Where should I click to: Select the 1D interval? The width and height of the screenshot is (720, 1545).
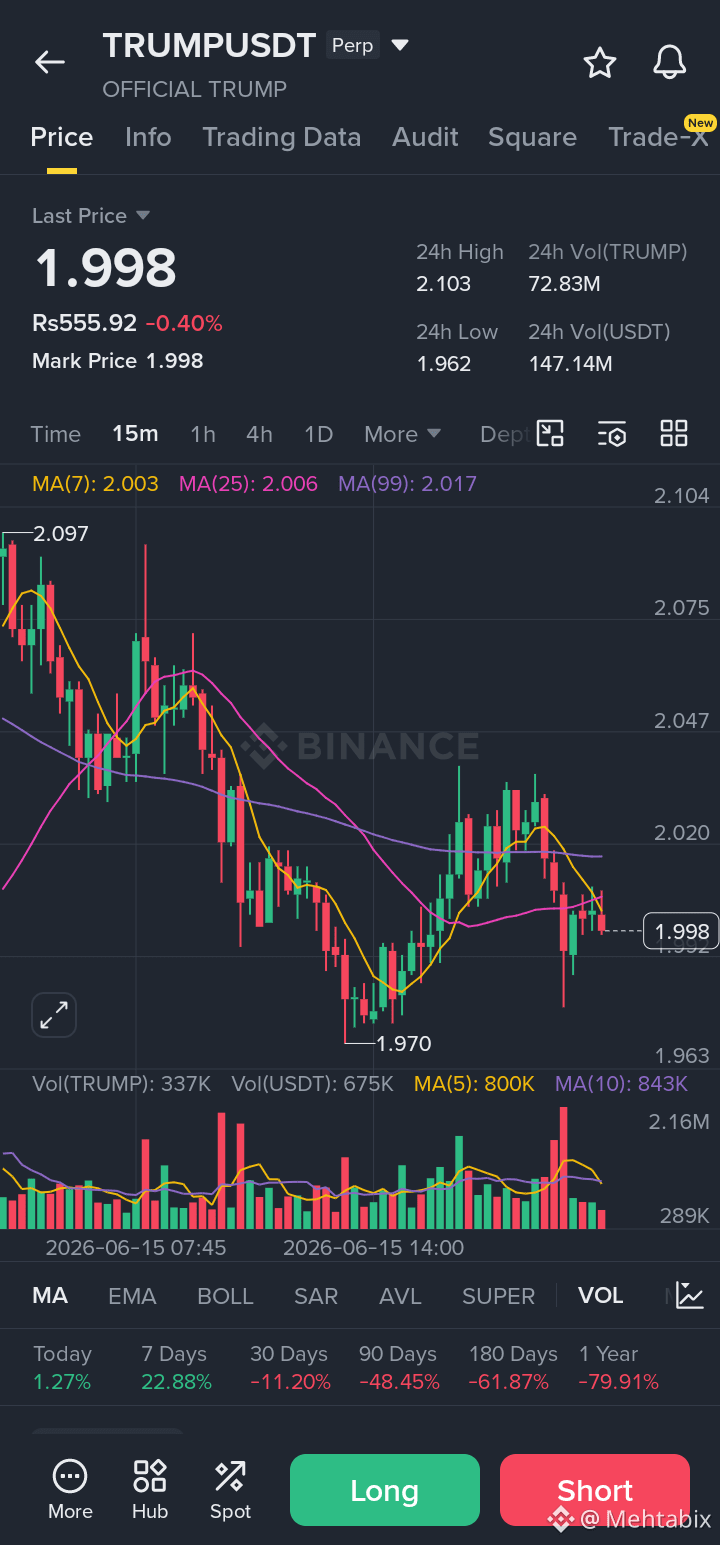pos(318,434)
